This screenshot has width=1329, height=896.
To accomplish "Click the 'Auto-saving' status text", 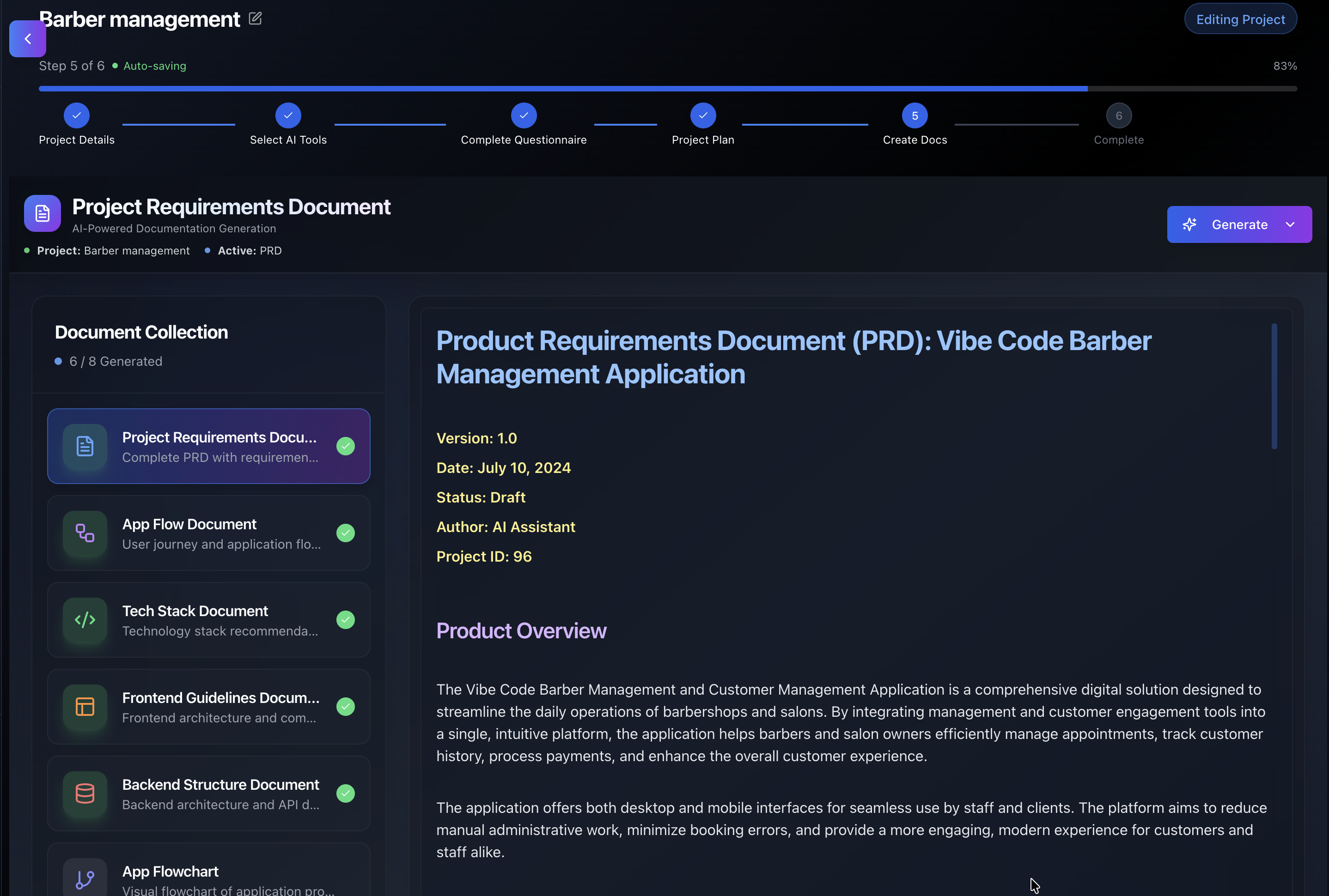I will click(x=155, y=66).
